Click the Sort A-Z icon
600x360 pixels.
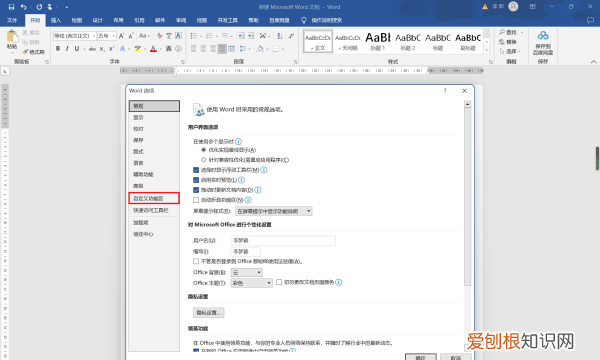click(x=280, y=36)
